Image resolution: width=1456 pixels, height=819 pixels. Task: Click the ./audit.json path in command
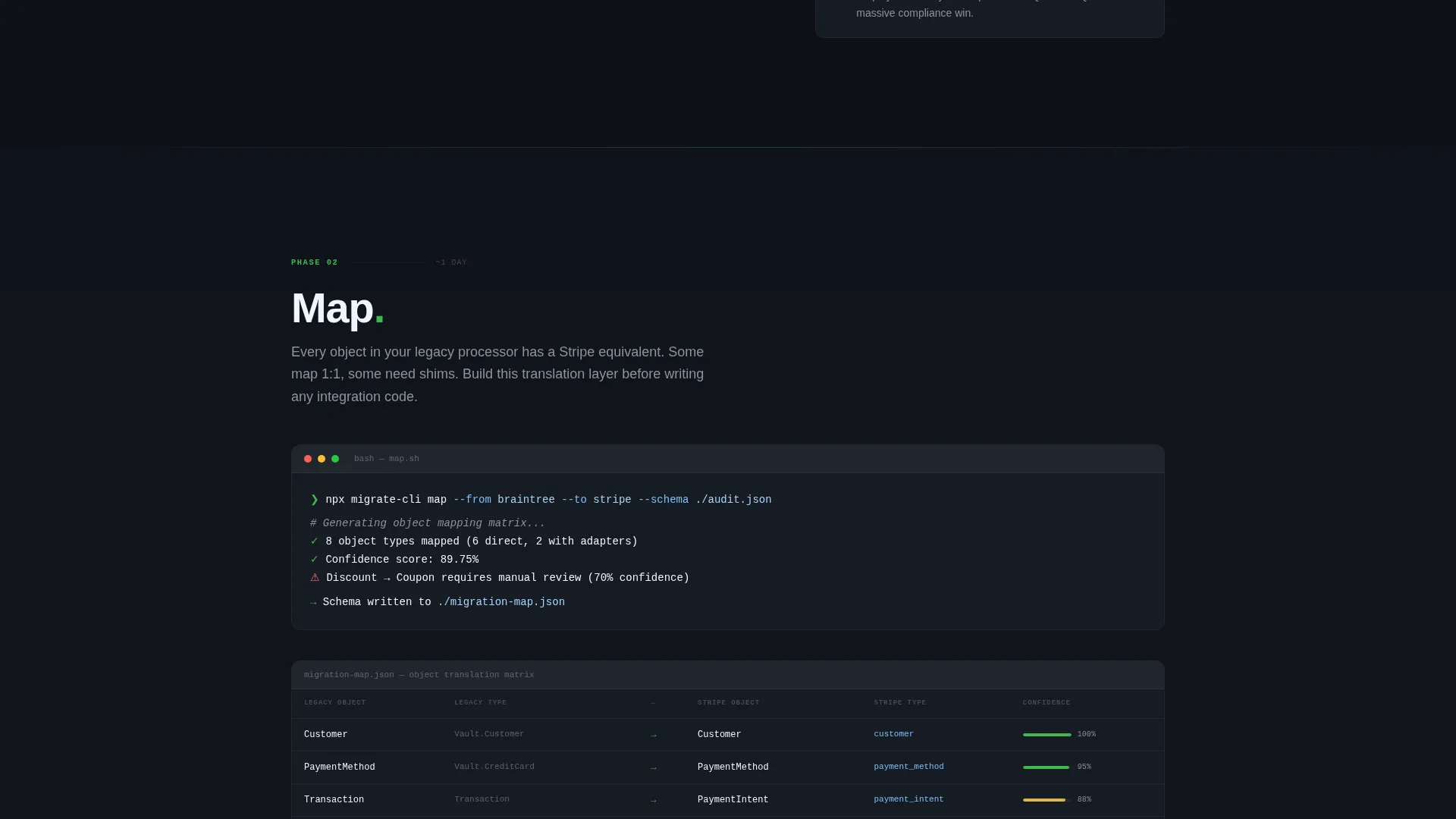tap(733, 500)
